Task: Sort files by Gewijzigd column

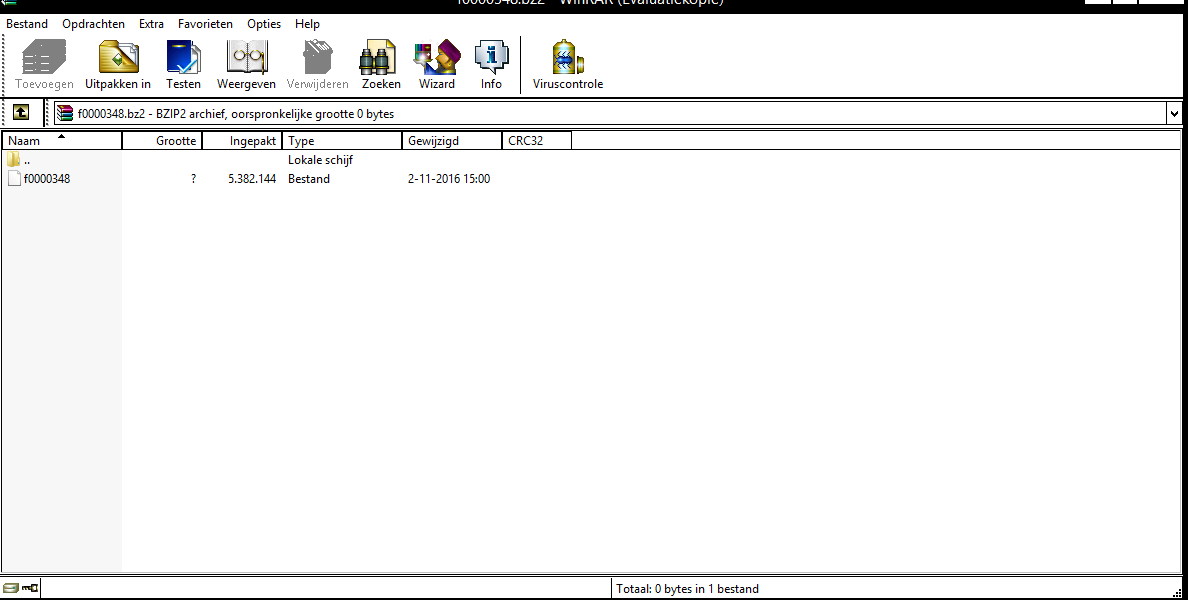Action: tap(452, 140)
